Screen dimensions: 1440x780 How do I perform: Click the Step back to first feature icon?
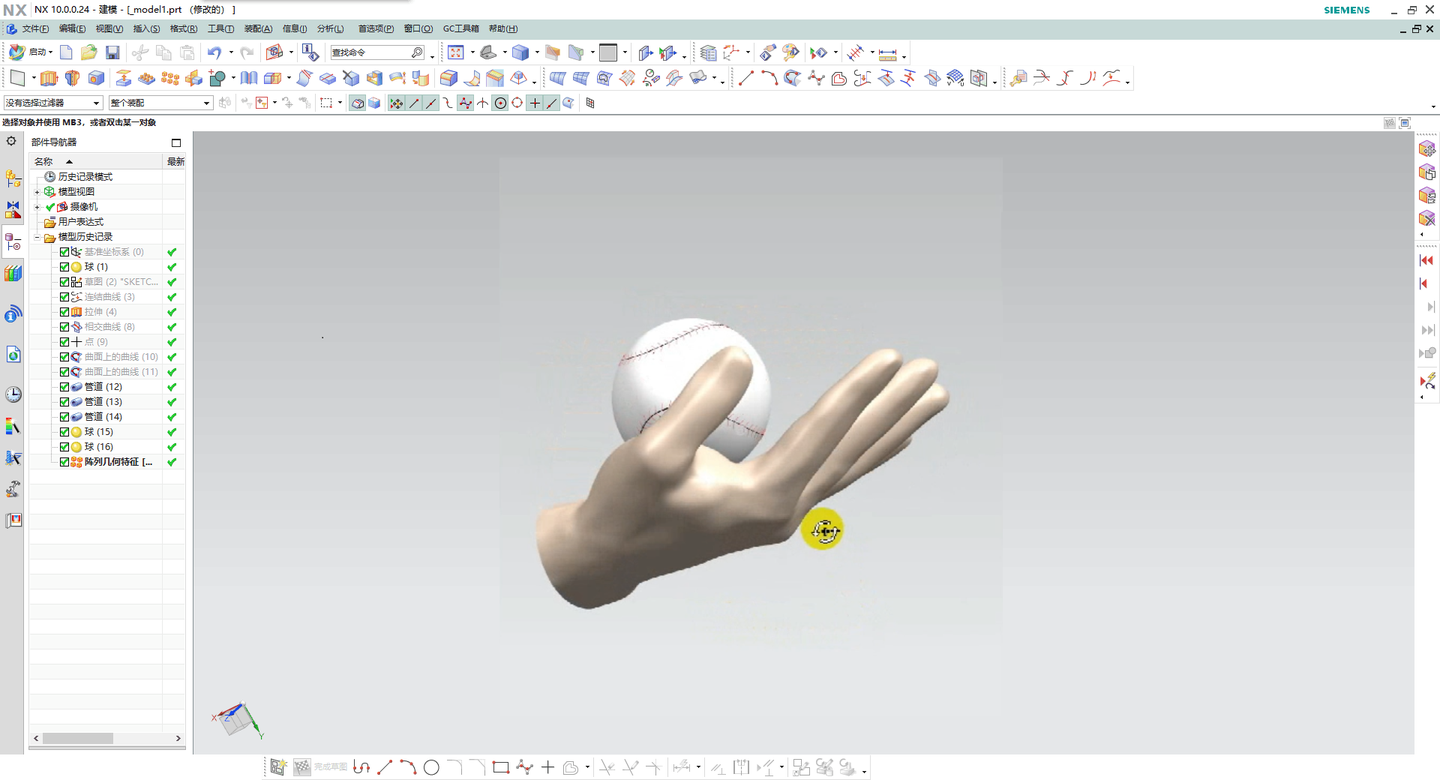1427,260
